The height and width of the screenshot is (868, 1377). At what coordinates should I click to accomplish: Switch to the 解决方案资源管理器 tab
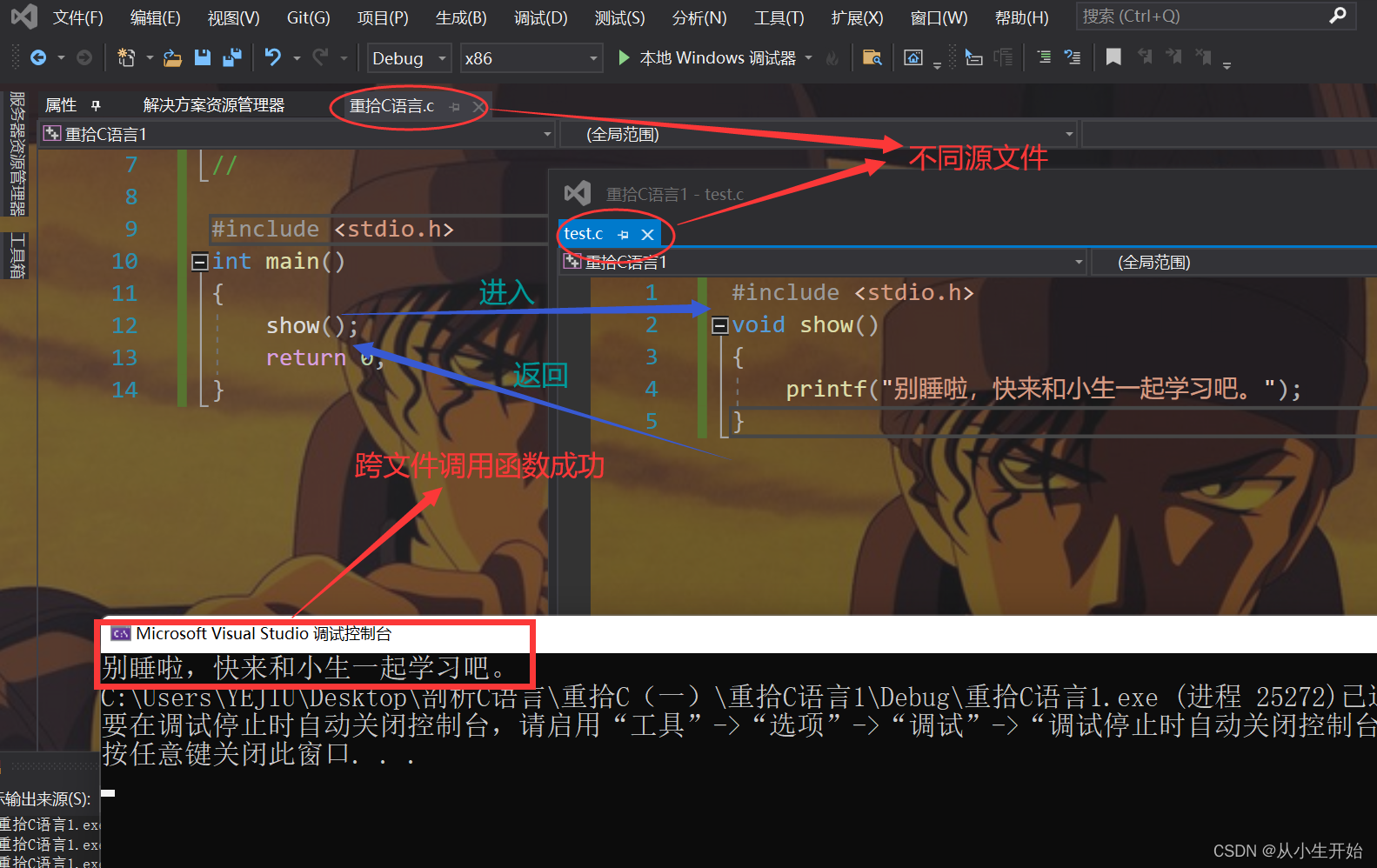click(213, 105)
